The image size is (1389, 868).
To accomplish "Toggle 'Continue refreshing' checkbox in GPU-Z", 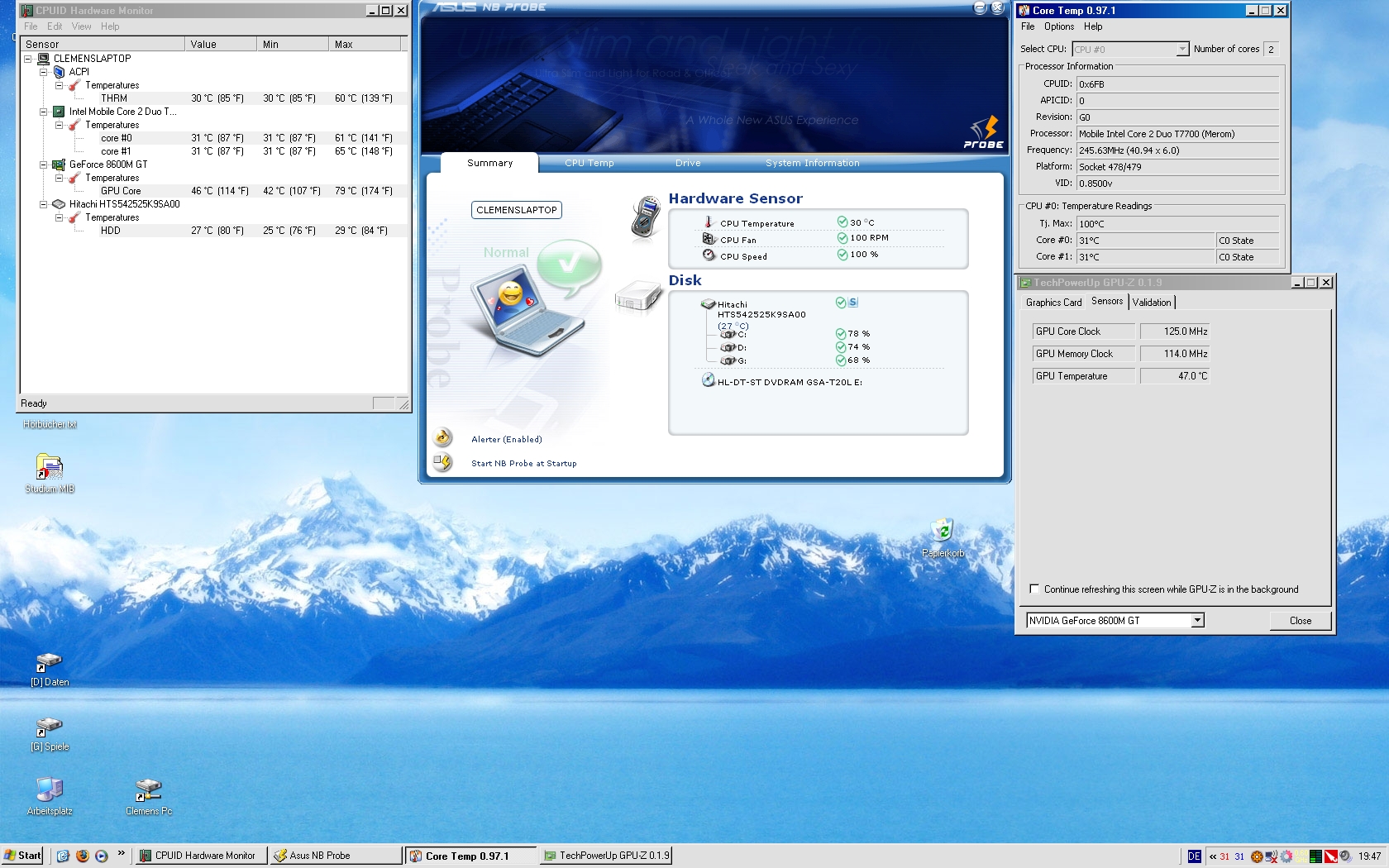I will tap(1034, 589).
